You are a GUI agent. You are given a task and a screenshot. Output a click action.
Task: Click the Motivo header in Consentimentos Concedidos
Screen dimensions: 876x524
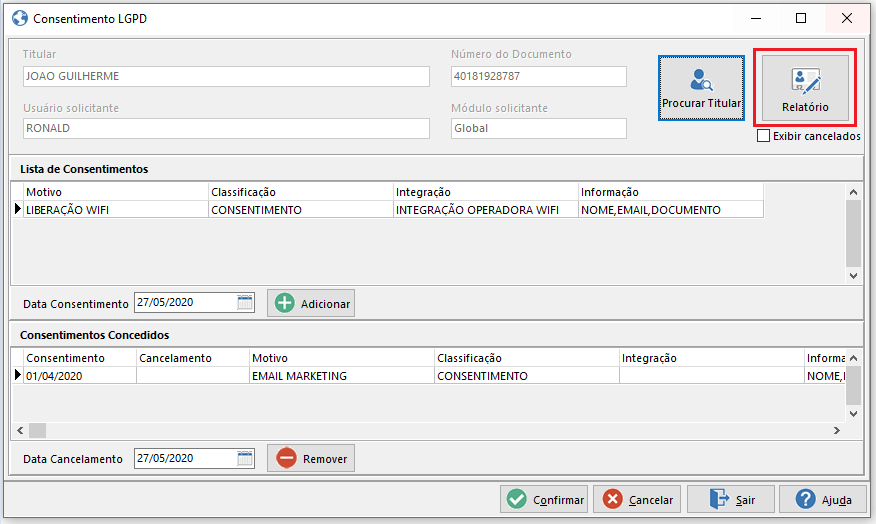click(341, 358)
